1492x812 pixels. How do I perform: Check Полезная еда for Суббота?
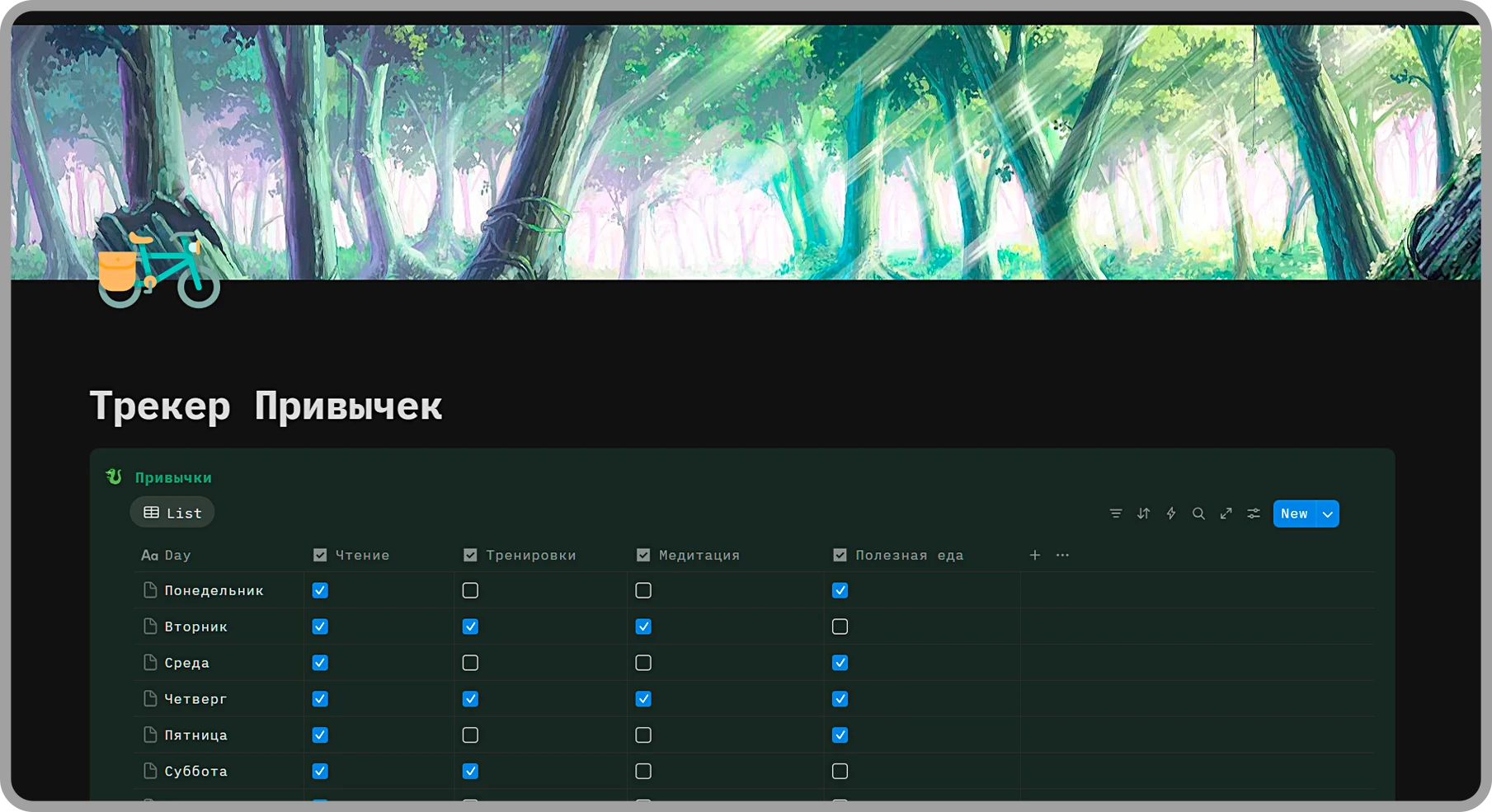point(840,772)
